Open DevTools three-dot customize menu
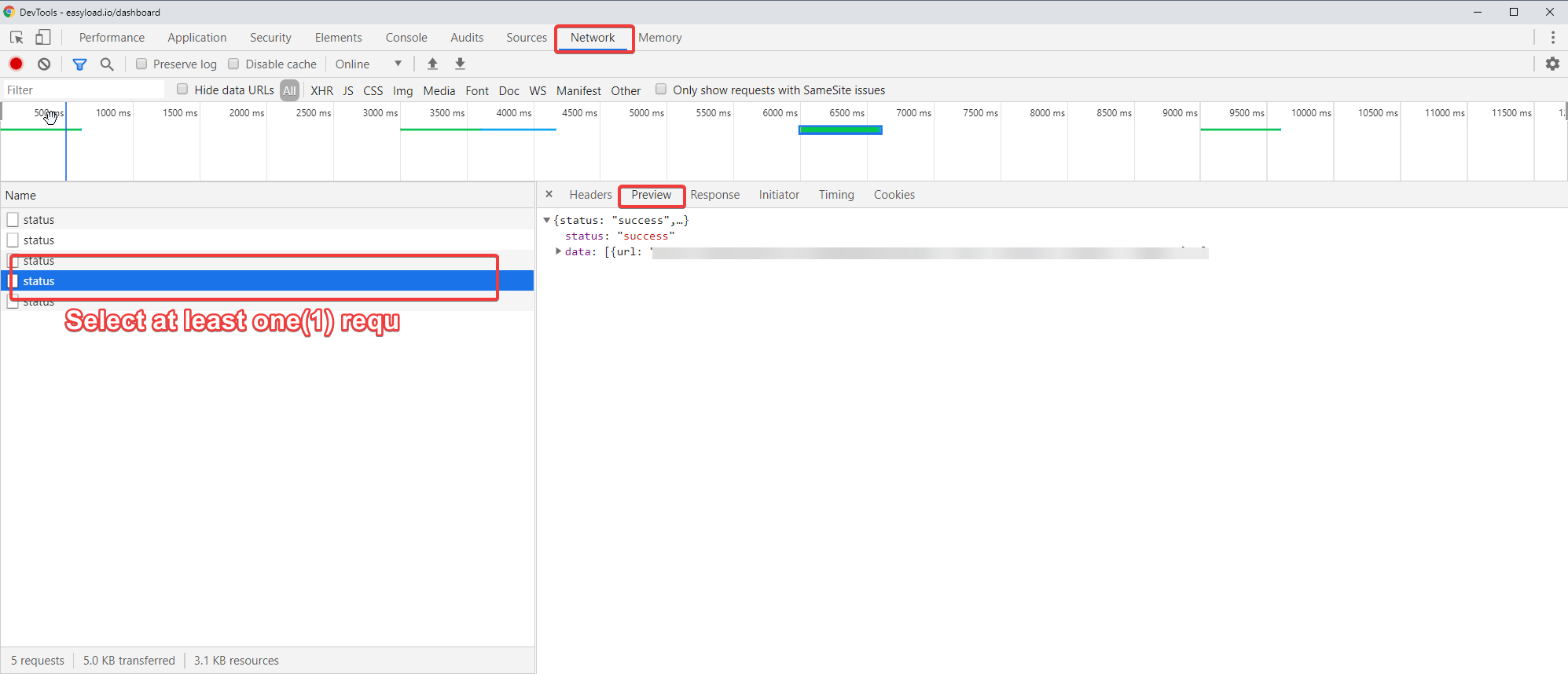 click(1553, 38)
